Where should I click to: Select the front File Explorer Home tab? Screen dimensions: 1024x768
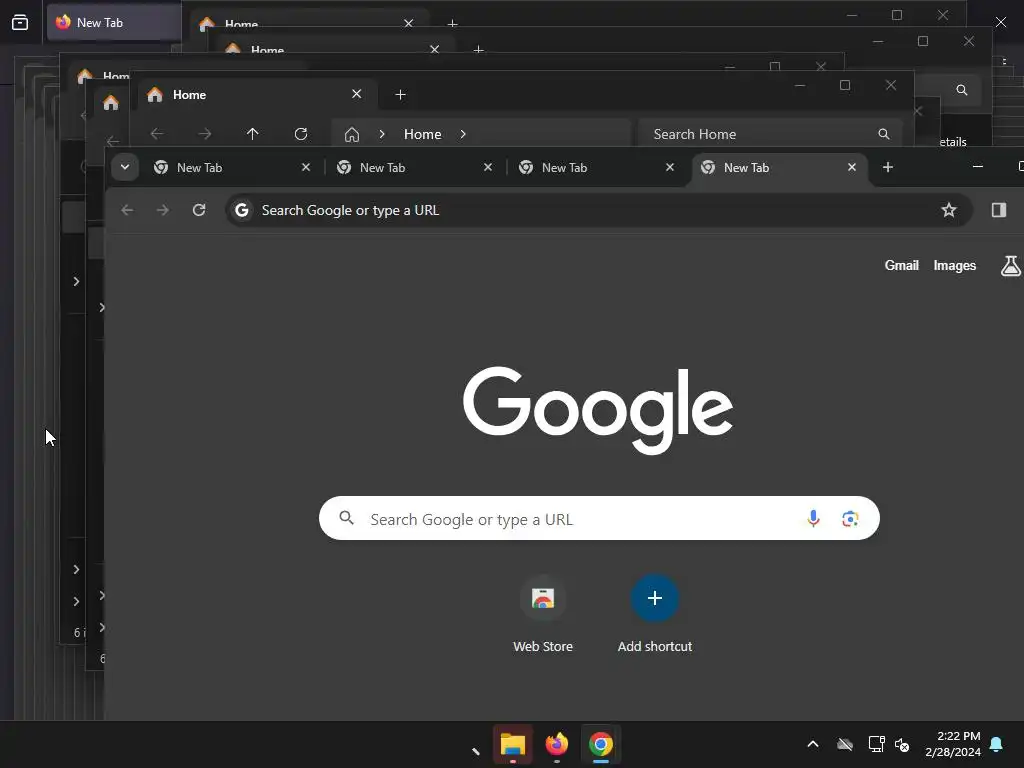(x=257, y=95)
